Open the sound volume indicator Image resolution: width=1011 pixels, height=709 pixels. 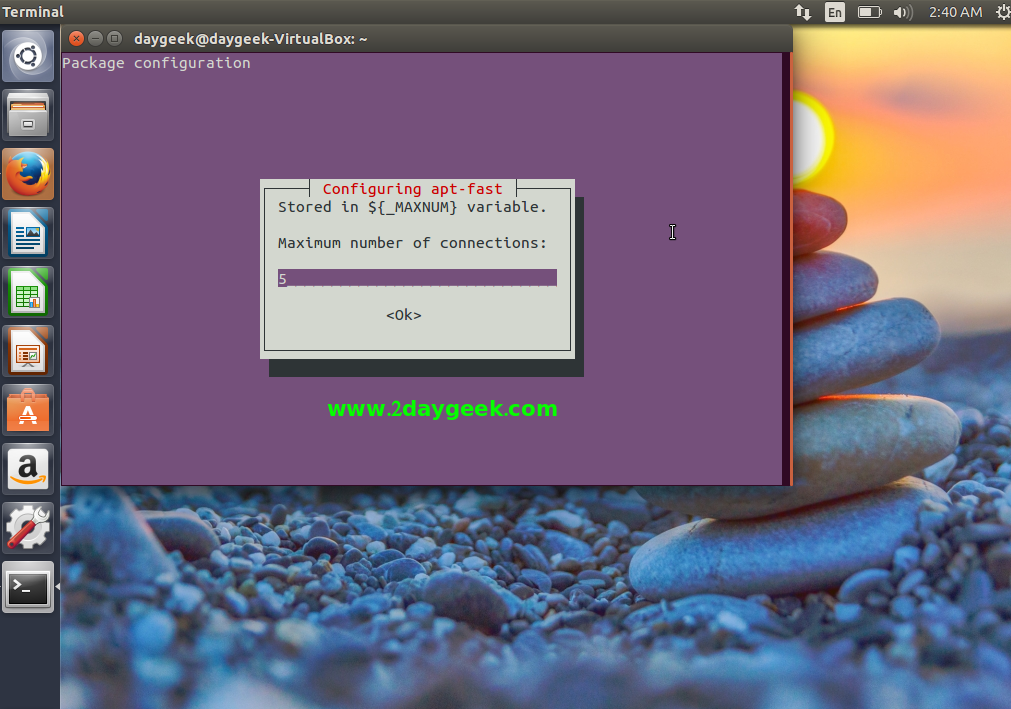click(902, 12)
